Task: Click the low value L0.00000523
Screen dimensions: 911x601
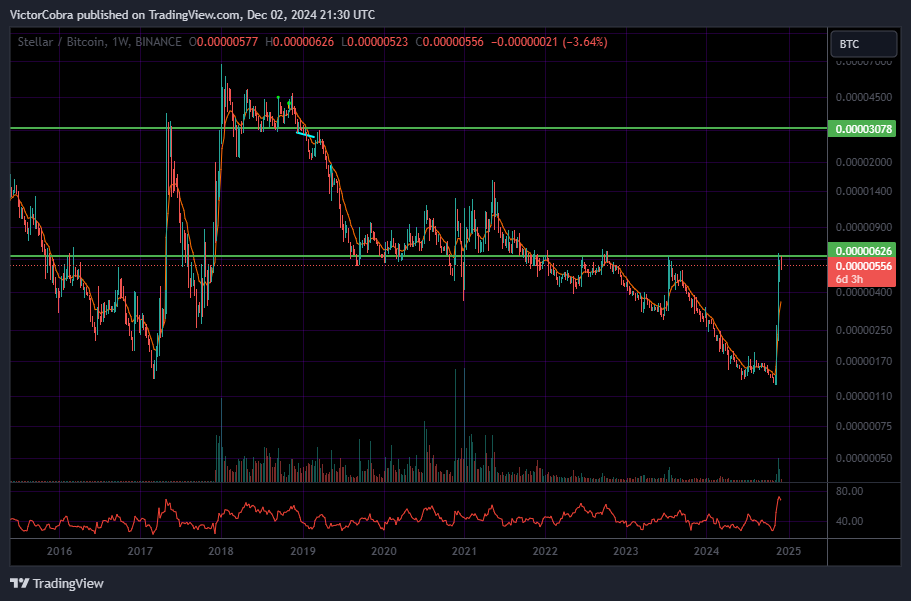Action: tap(374, 42)
